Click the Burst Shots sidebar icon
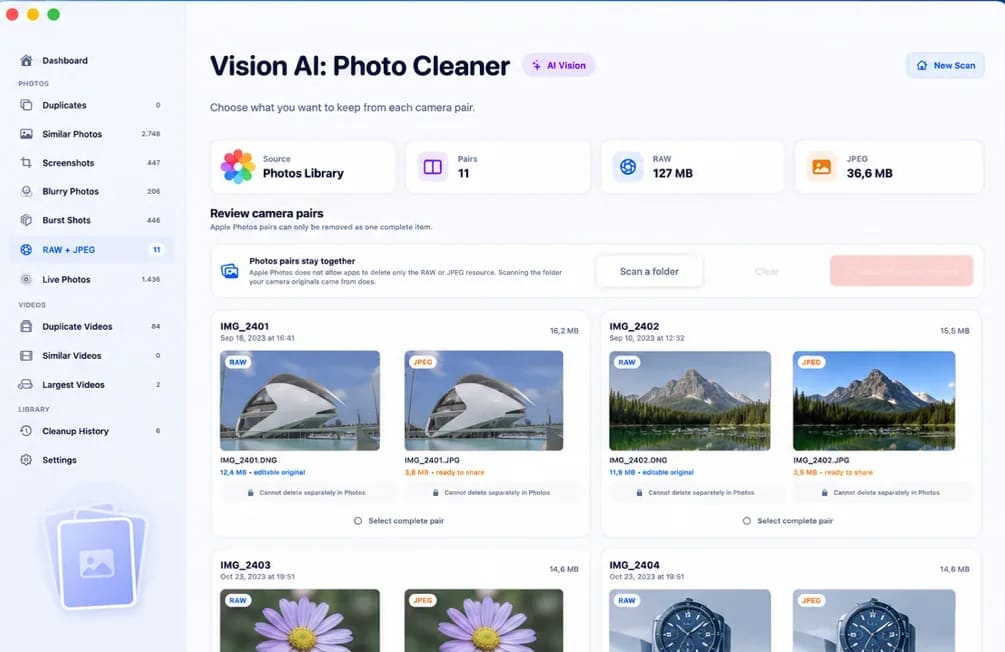The height and width of the screenshot is (652, 1005). click(26, 220)
